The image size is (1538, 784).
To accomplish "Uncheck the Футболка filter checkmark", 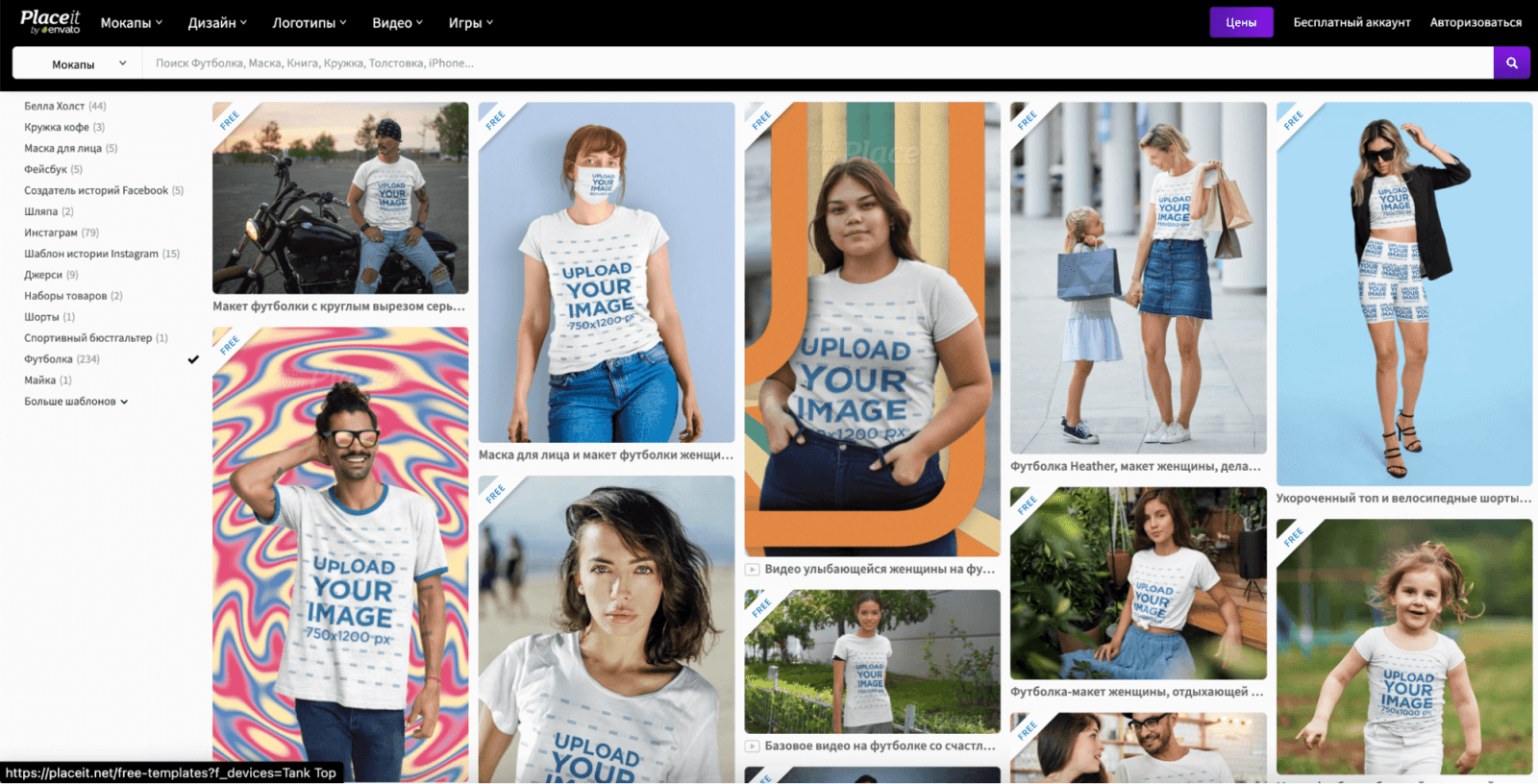I will [x=193, y=359].
